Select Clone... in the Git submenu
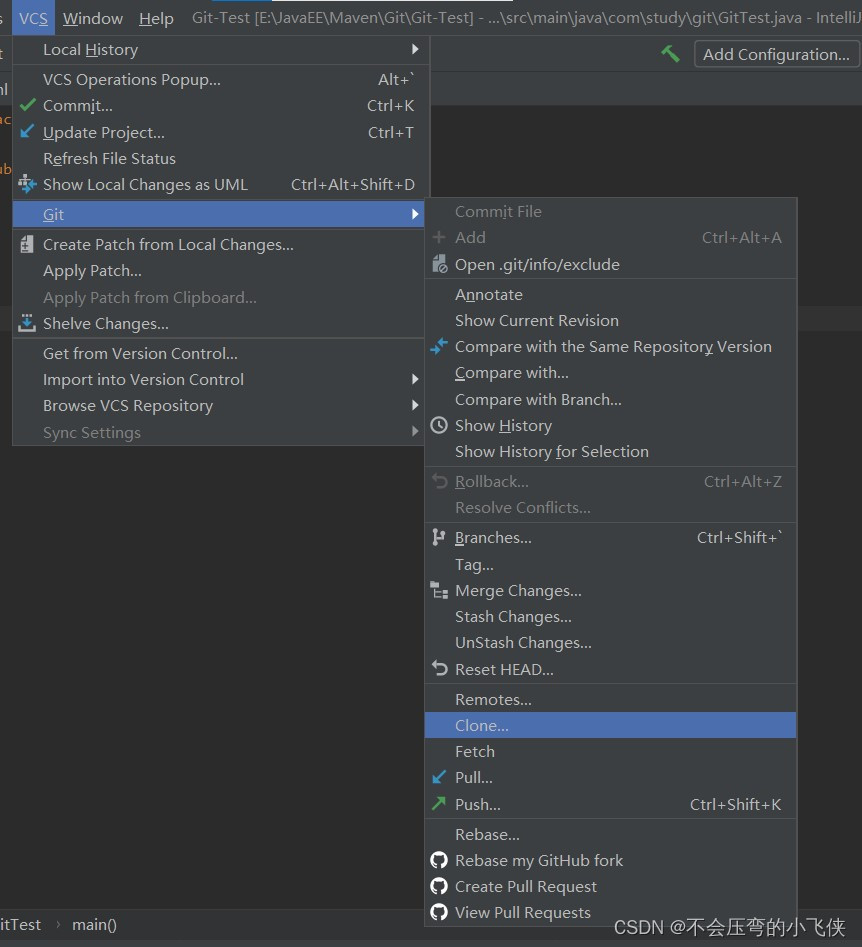862x947 pixels. tap(610, 725)
